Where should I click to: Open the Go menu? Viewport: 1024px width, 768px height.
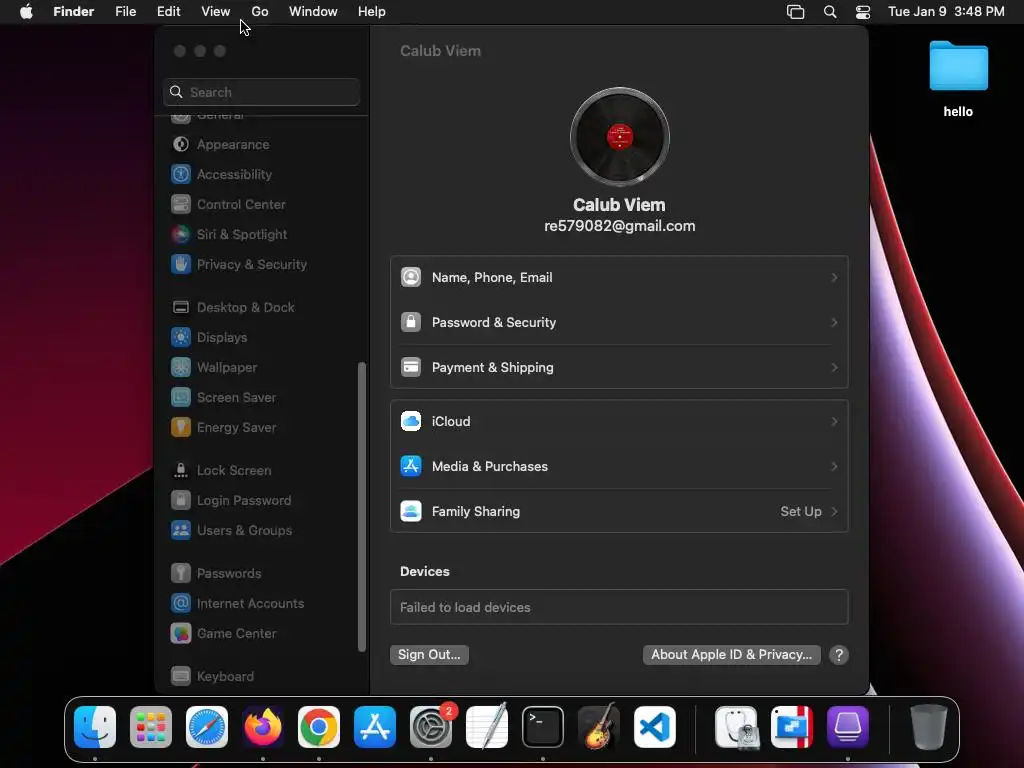point(260,12)
